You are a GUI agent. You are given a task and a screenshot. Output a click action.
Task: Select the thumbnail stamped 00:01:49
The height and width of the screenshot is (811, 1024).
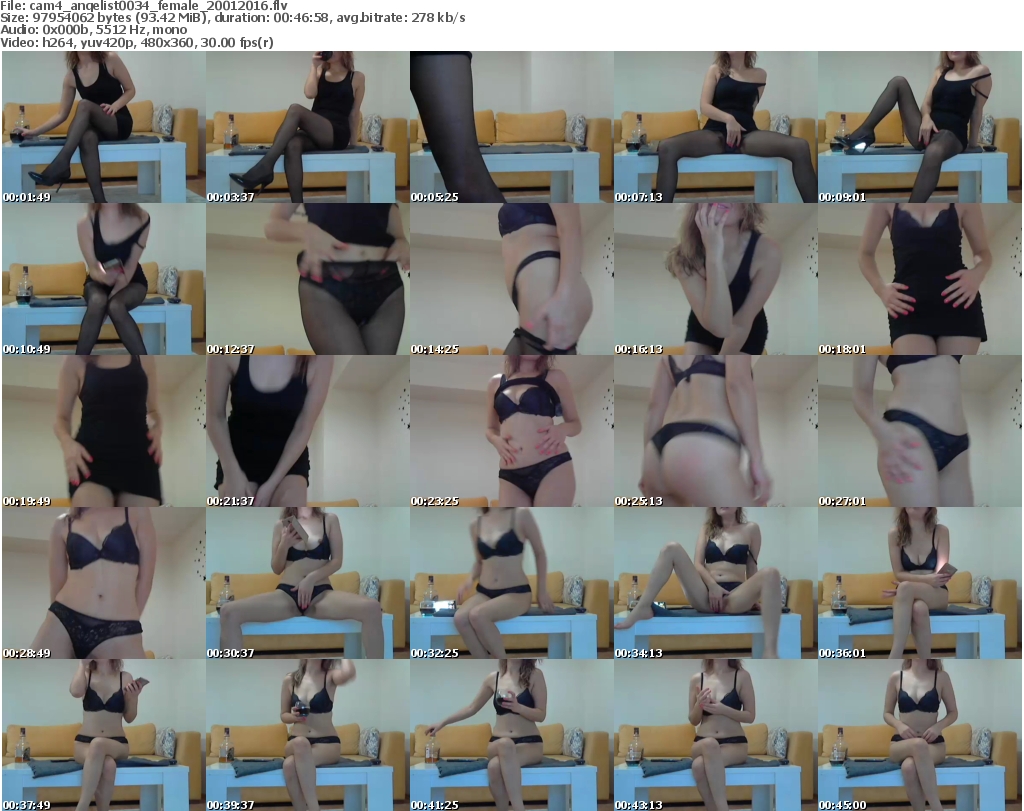tap(104, 127)
